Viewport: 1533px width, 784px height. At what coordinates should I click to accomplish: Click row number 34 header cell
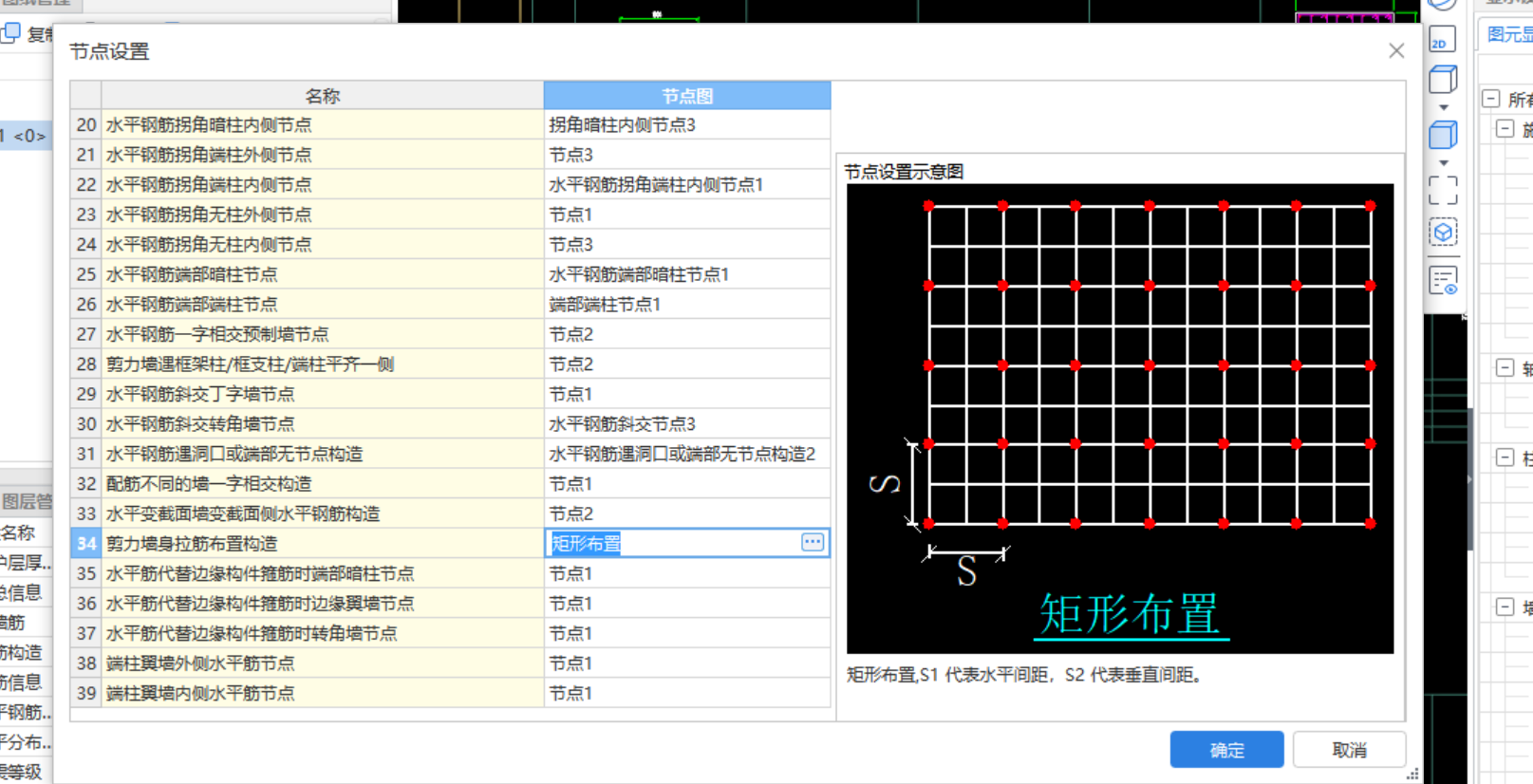86,544
